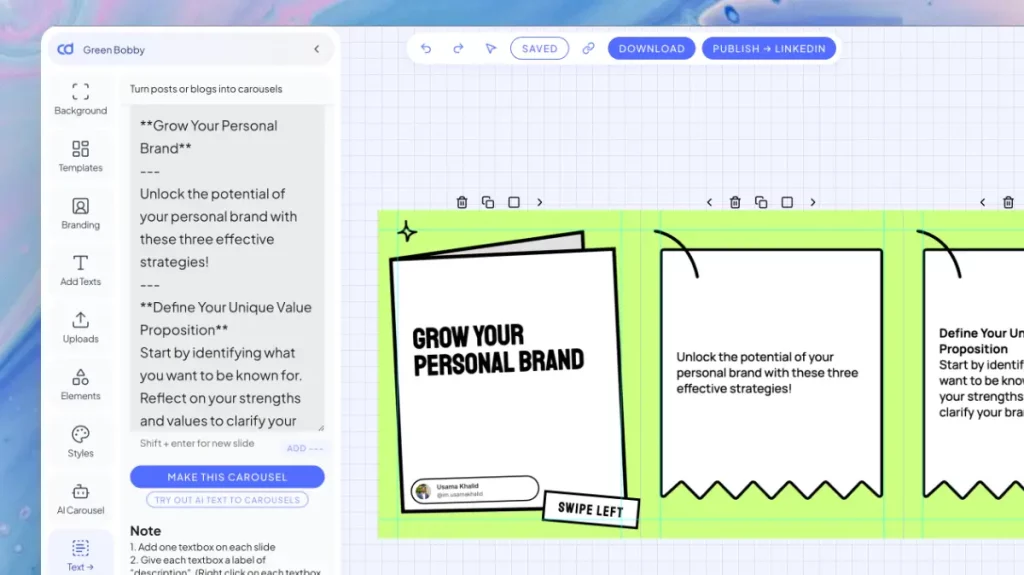Open the Styles panel in sidebar
This screenshot has width=1024, height=575.
81,440
